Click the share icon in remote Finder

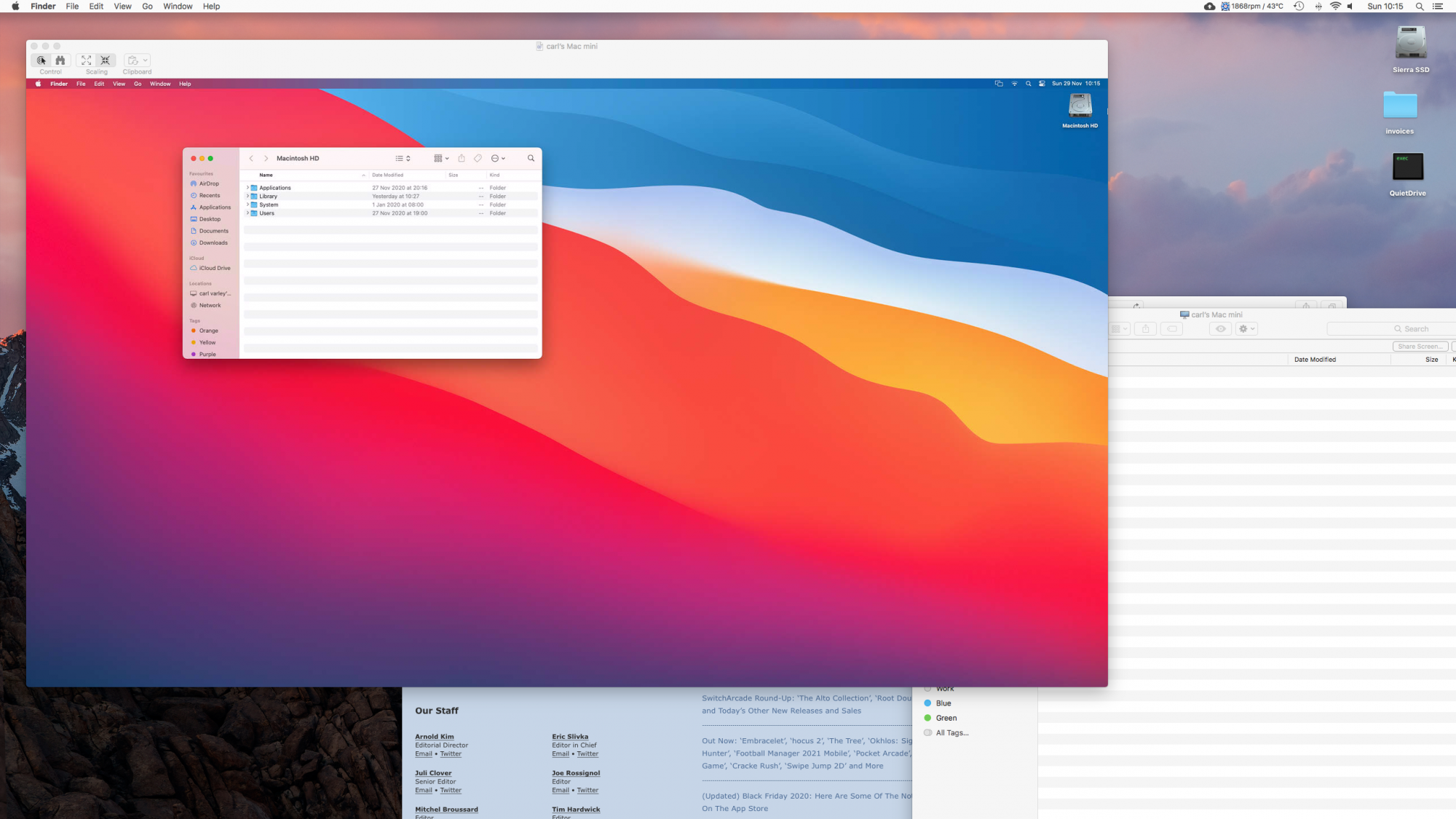click(x=462, y=158)
